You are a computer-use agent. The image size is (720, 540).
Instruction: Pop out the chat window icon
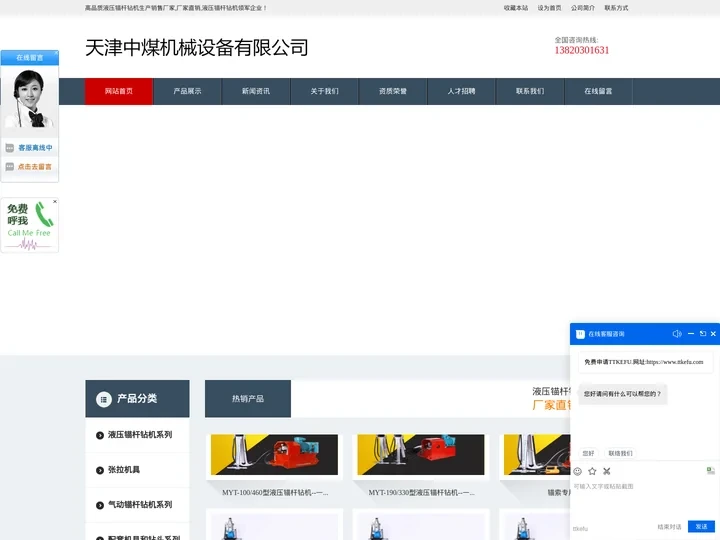click(x=703, y=334)
